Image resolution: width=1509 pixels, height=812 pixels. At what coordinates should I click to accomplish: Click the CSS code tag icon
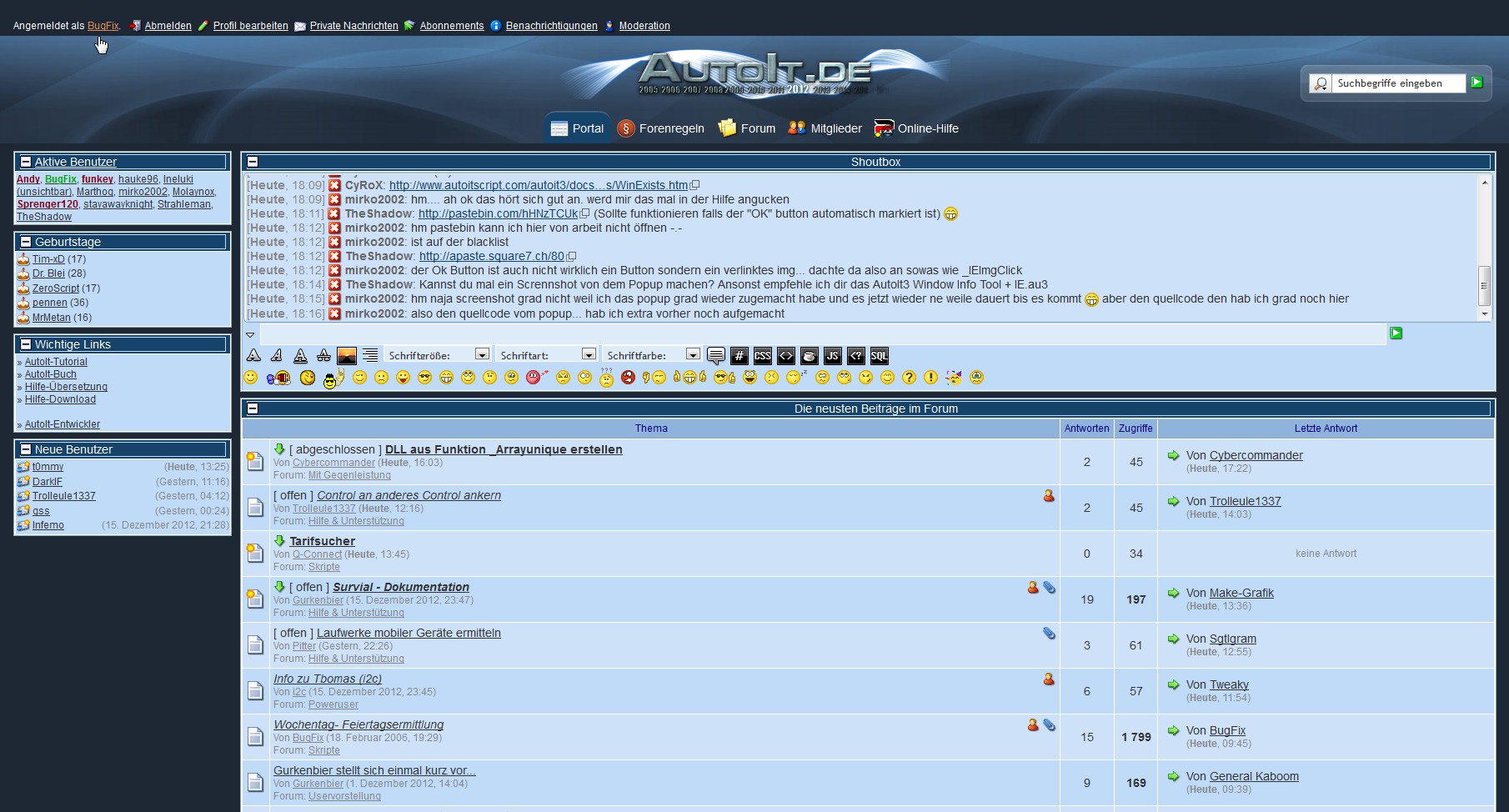pos(762,356)
